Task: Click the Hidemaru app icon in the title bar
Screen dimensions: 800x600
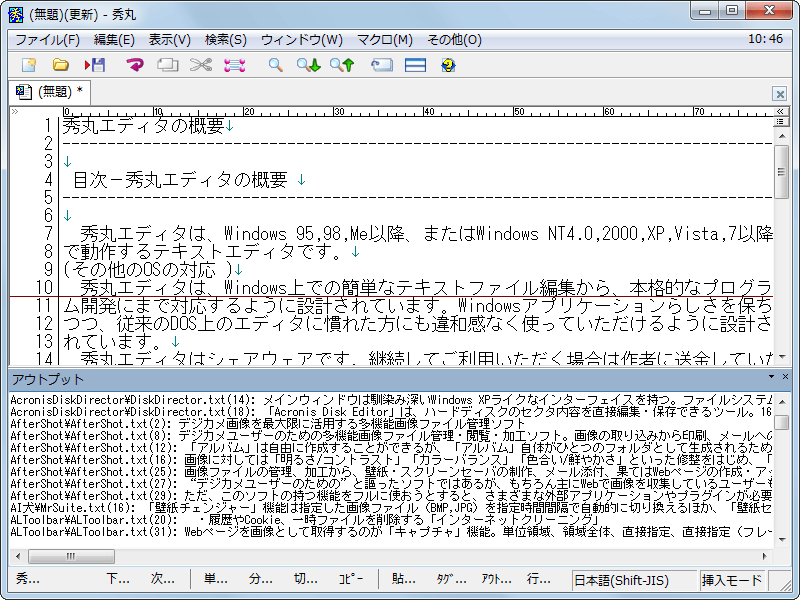Action: pyautogui.click(x=16, y=14)
